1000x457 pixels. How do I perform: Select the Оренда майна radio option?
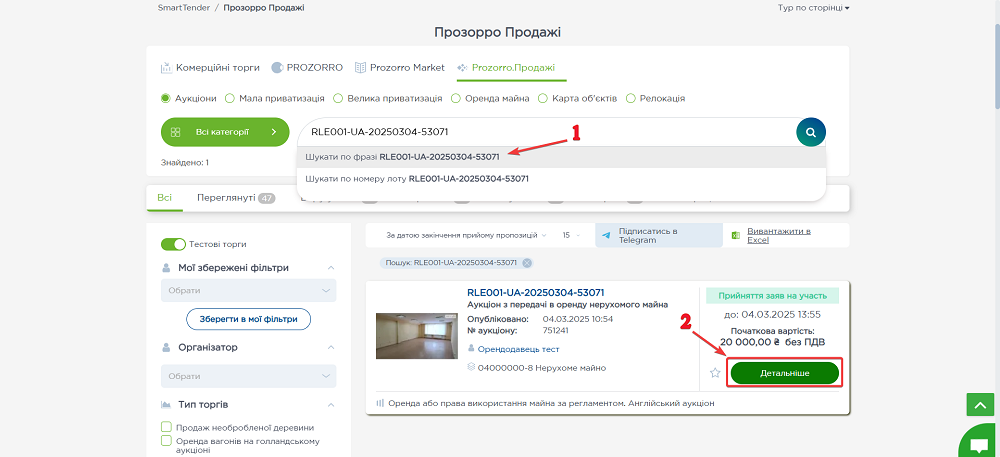(456, 98)
